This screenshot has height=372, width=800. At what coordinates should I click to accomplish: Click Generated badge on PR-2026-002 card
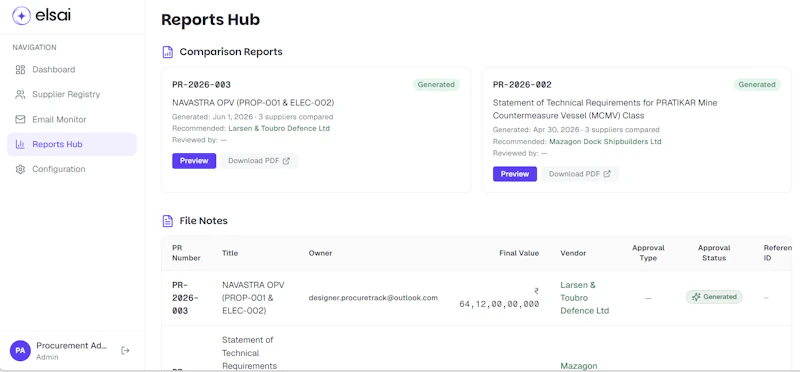(x=757, y=85)
